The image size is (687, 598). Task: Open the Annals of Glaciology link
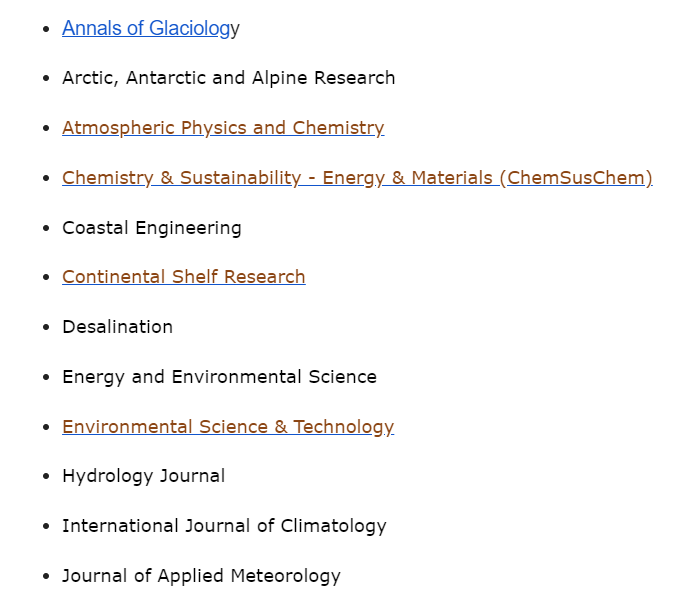click(x=146, y=29)
